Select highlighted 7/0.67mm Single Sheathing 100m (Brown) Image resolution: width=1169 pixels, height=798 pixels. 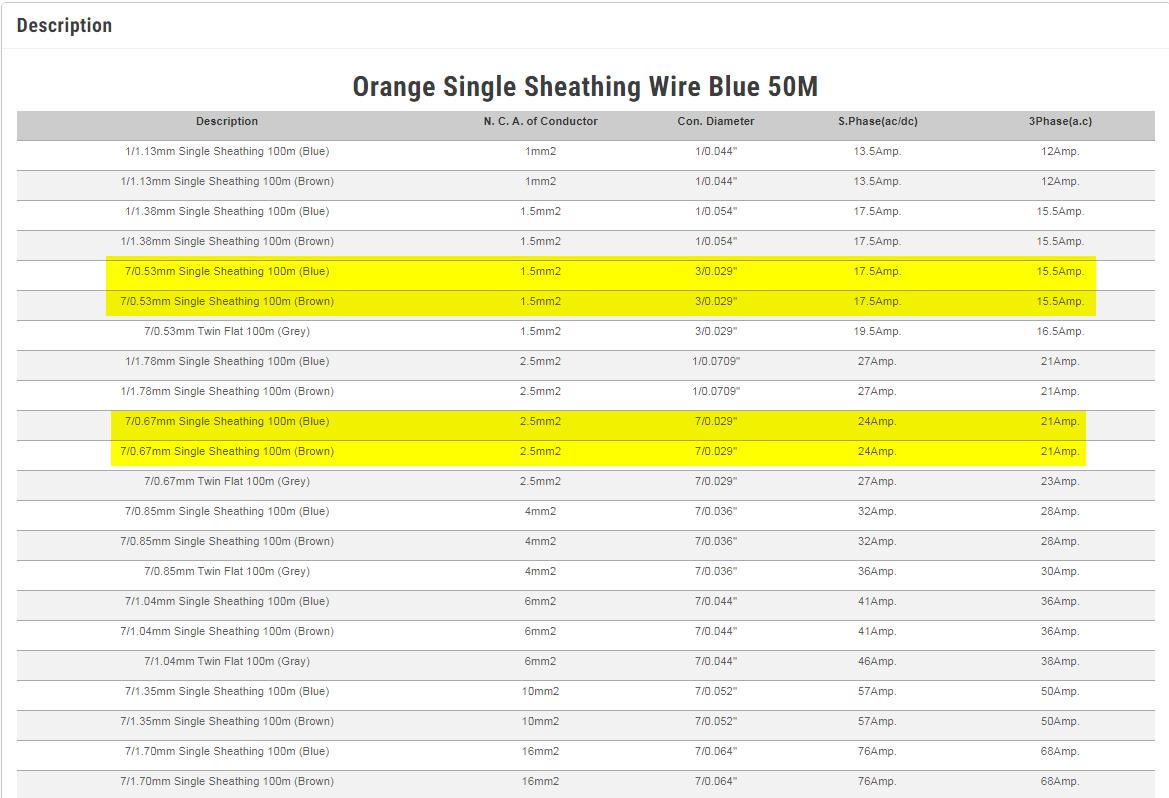pyautogui.click(x=585, y=456)
